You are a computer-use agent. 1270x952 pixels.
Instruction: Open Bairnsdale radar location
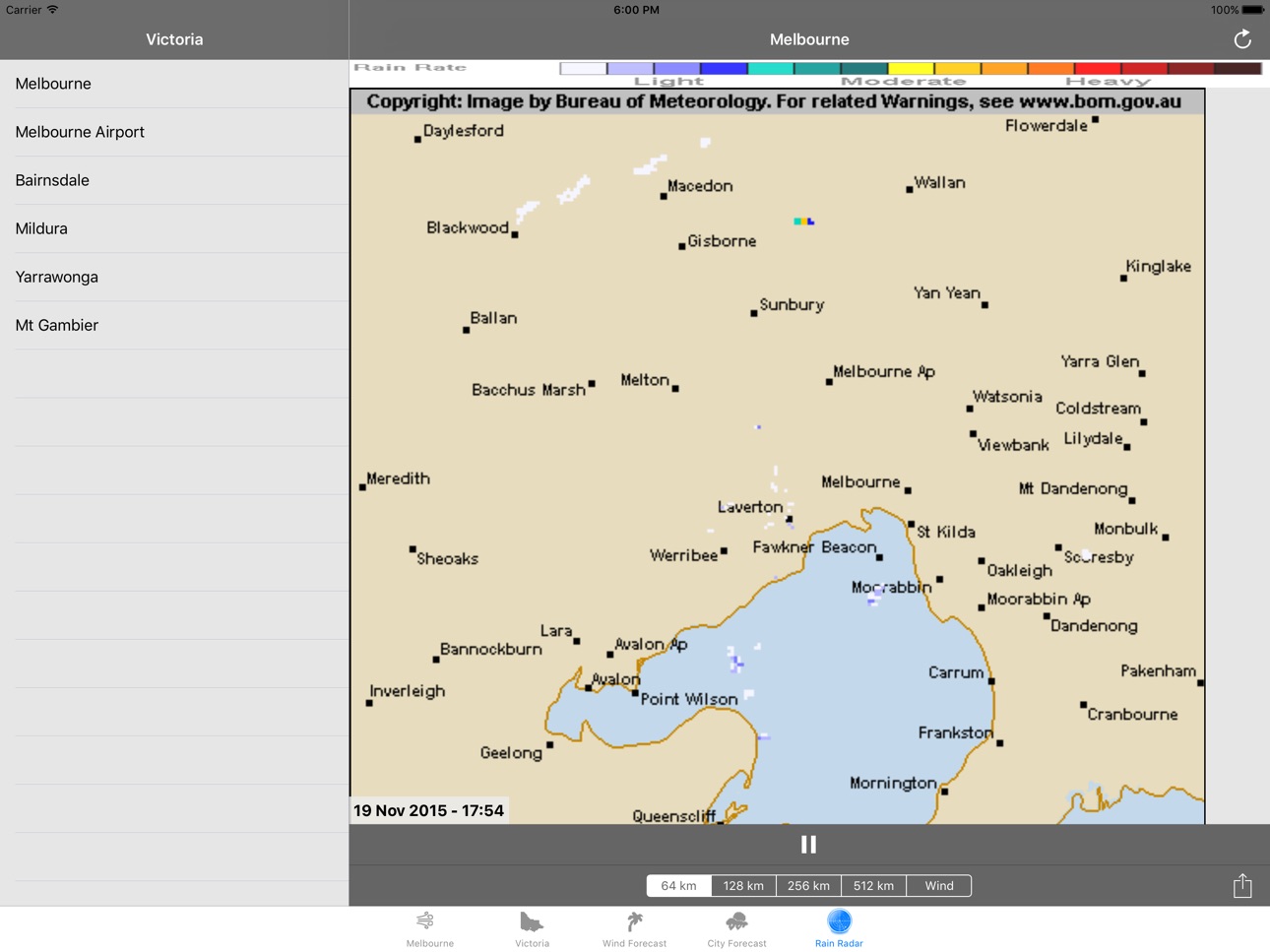[x=174, y=180]
